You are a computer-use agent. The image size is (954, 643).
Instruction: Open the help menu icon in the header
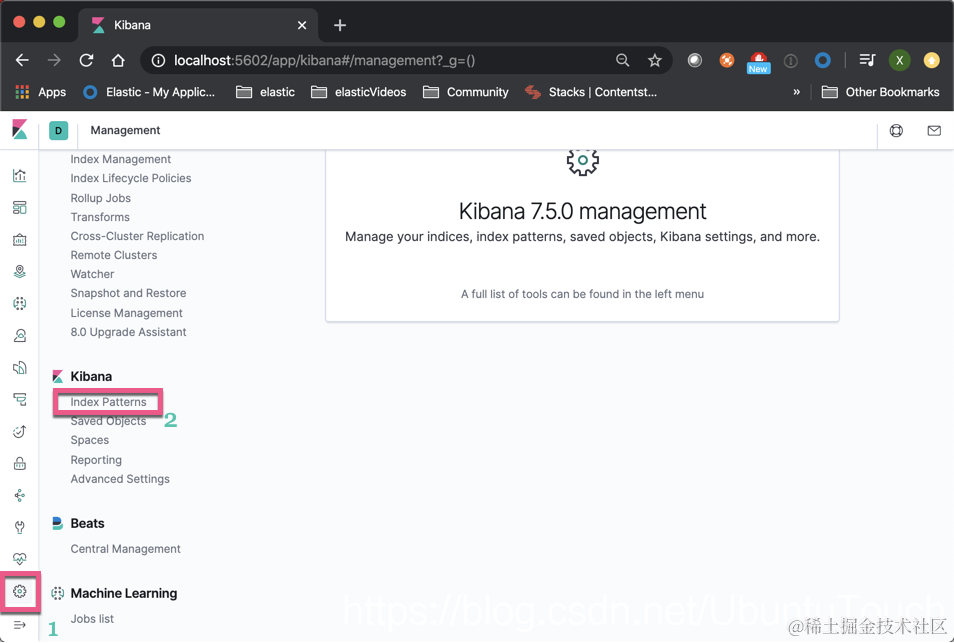pos(896,130)
